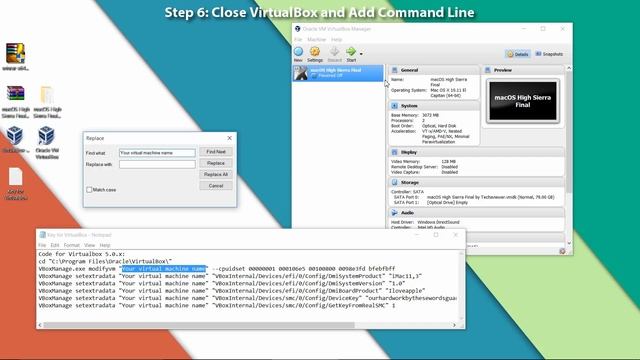Click the Preview section icon
The height and width of the screenshot is (360, 640).
coord(488,70)
